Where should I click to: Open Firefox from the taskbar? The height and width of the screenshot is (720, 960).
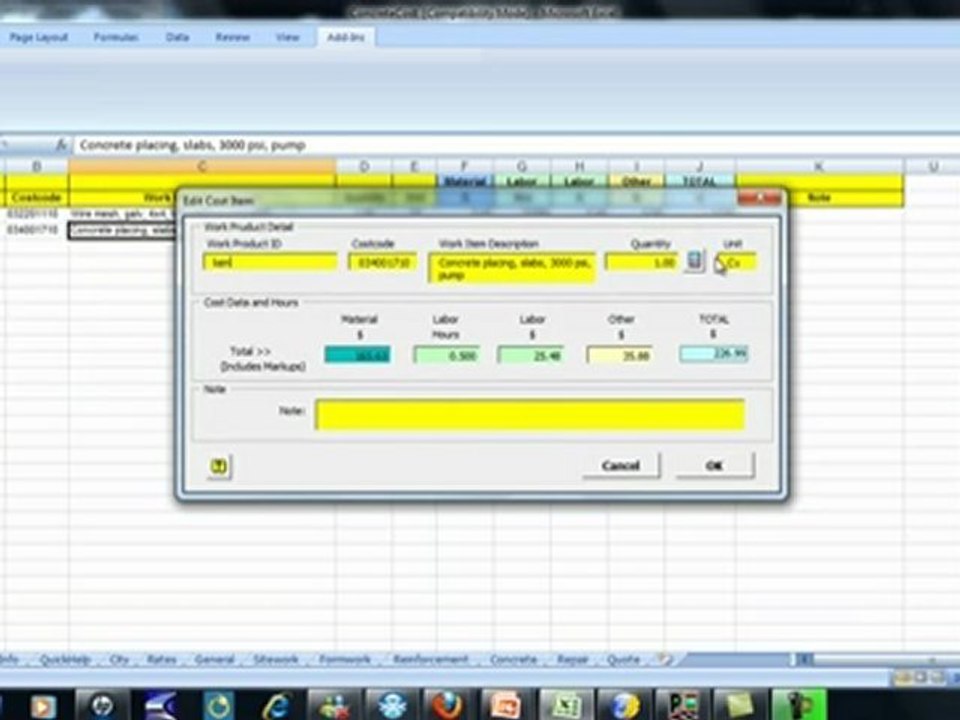click(448, 705)
